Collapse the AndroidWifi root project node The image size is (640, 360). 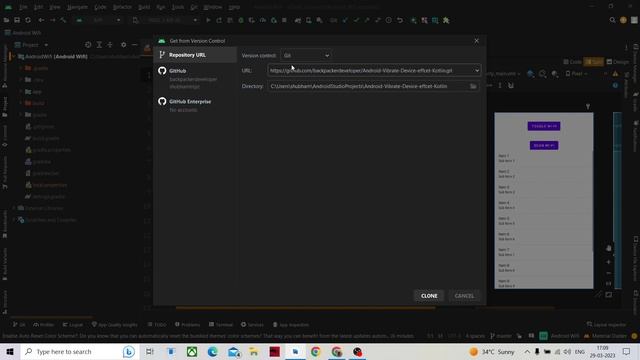tap(14, 56)
